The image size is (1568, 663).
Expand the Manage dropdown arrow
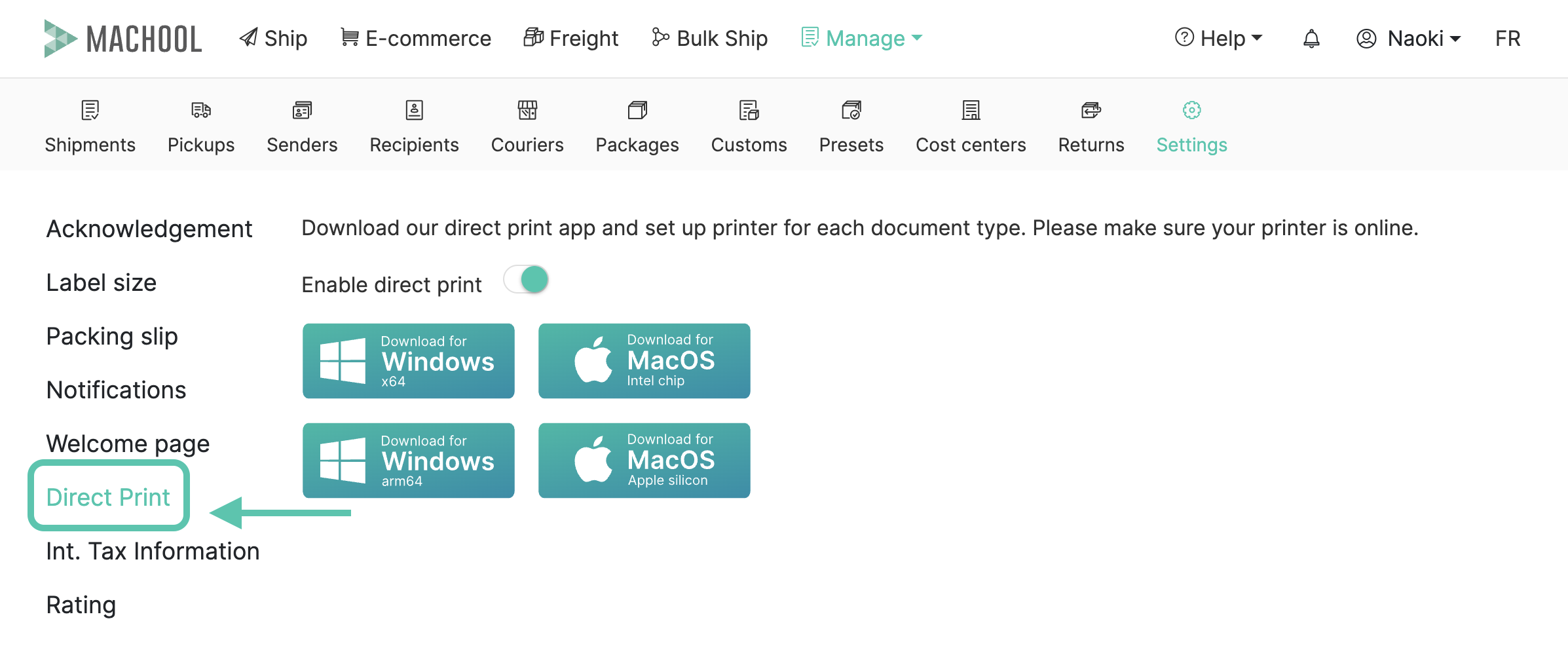(917, 38)
